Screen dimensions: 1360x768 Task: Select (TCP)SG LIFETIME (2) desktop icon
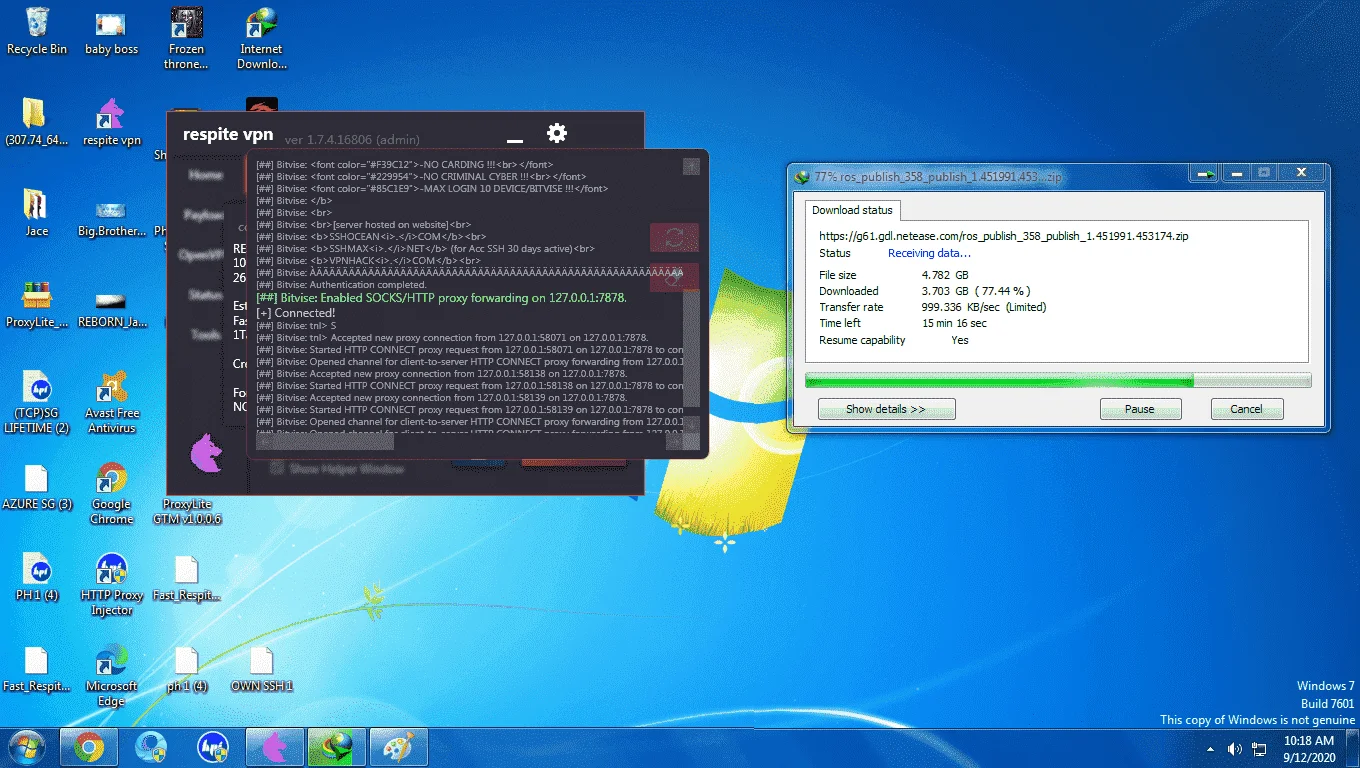tap(36, 402)
